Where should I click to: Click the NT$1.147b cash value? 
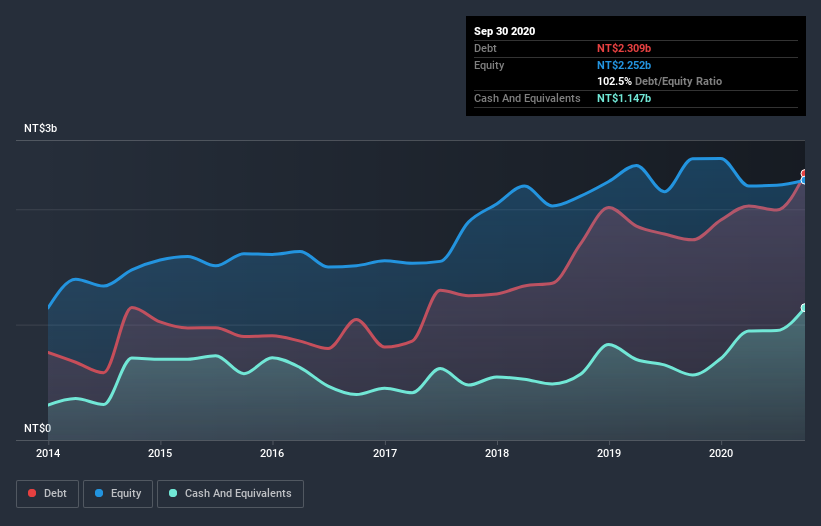click(624, 98)
